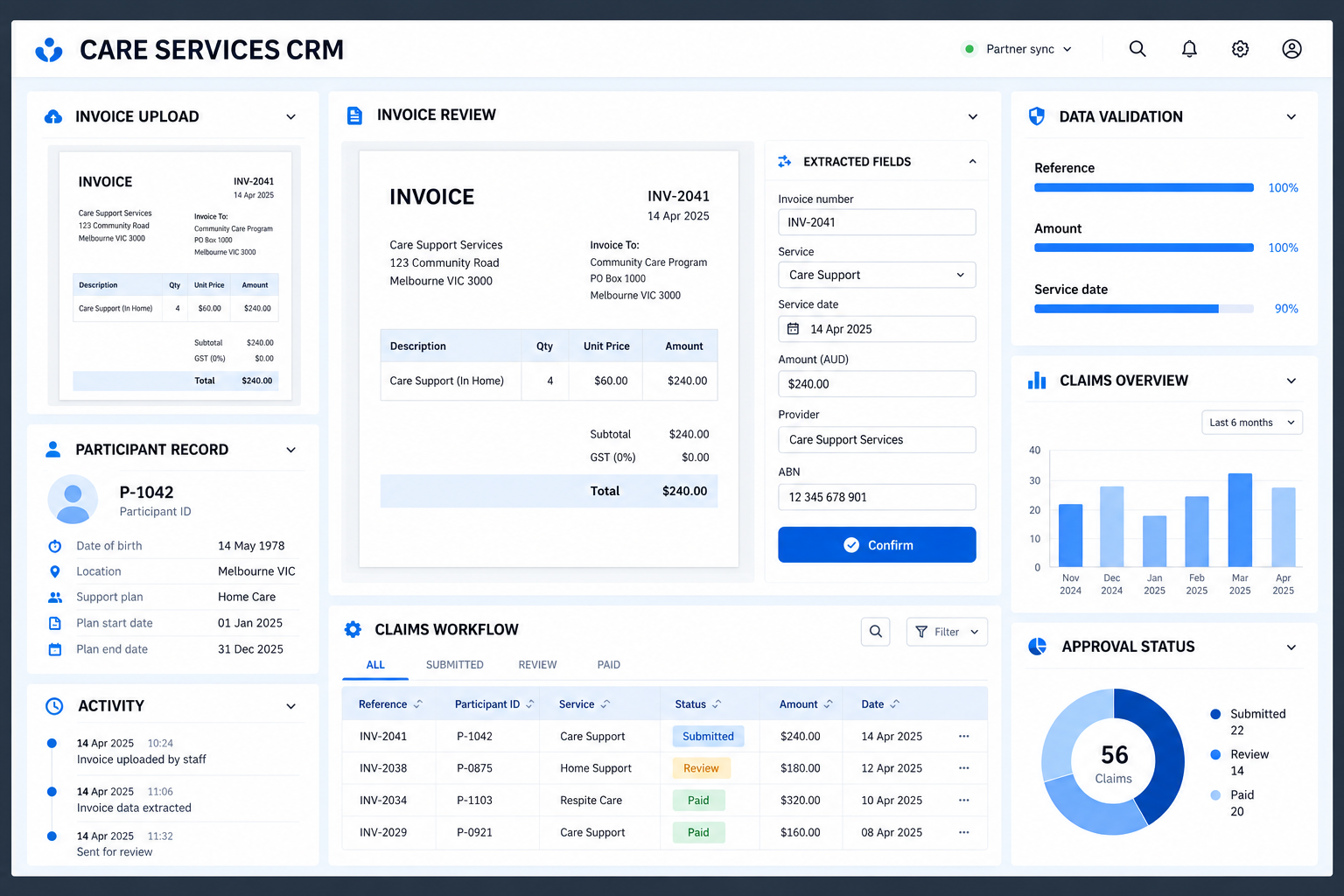Open the Partner sync dropdown
Image resolution: width=1344 pixels, height=896 pixels.
pos(1018,49)
